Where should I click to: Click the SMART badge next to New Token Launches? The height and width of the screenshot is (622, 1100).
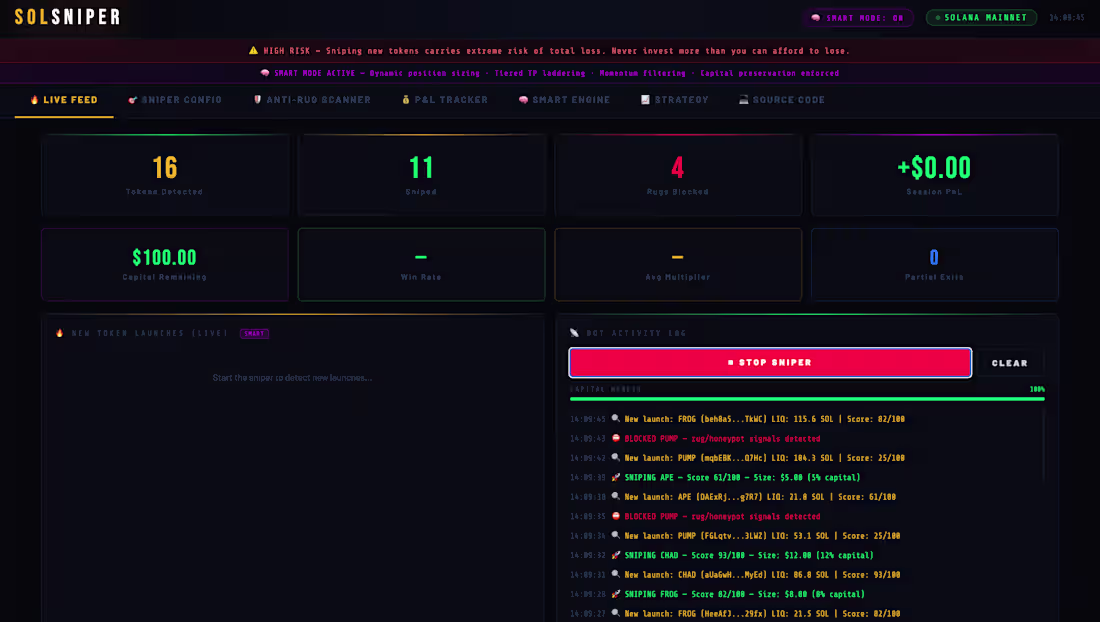[254, 334]
